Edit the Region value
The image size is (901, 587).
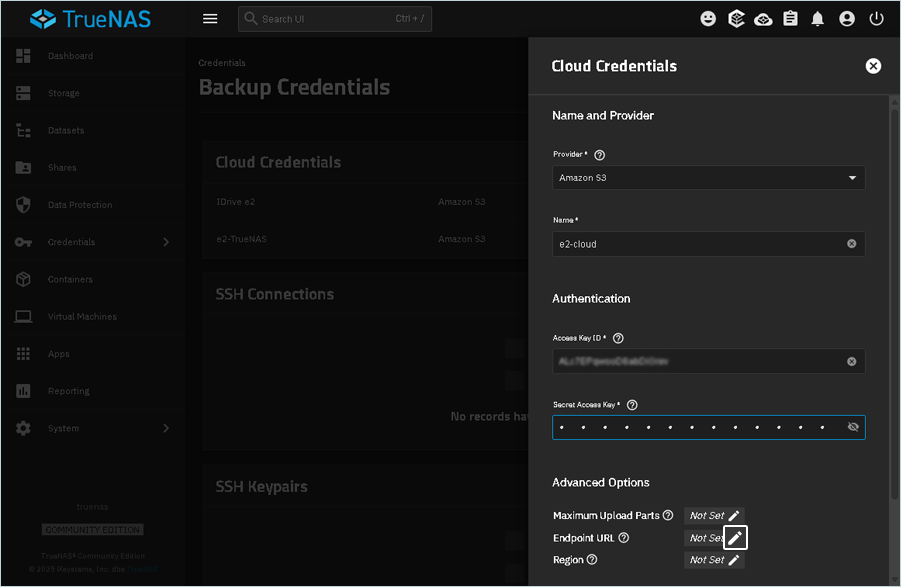(x=734, y=560)
